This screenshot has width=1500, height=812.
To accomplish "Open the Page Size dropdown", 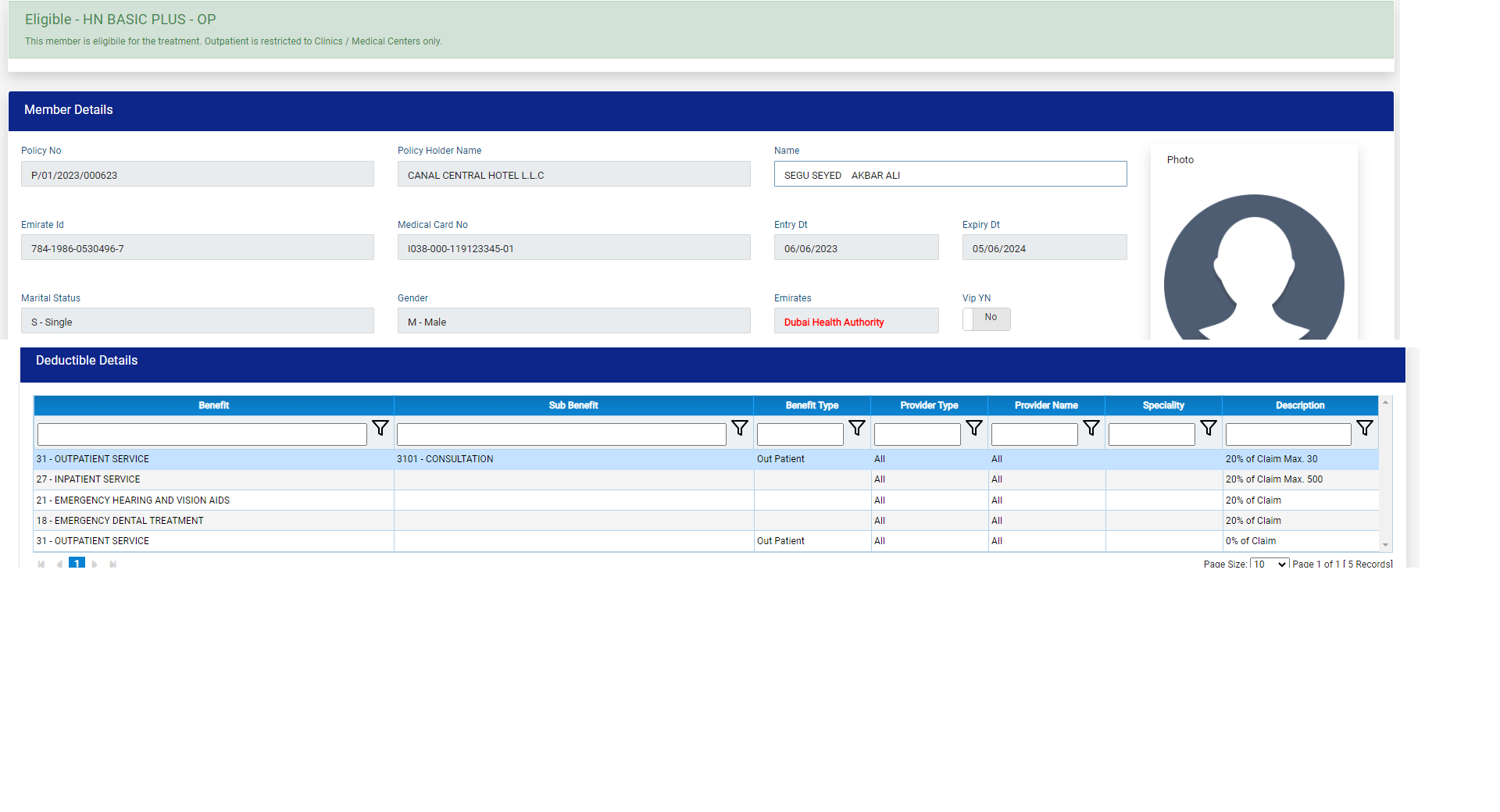I will [1269, 564].
